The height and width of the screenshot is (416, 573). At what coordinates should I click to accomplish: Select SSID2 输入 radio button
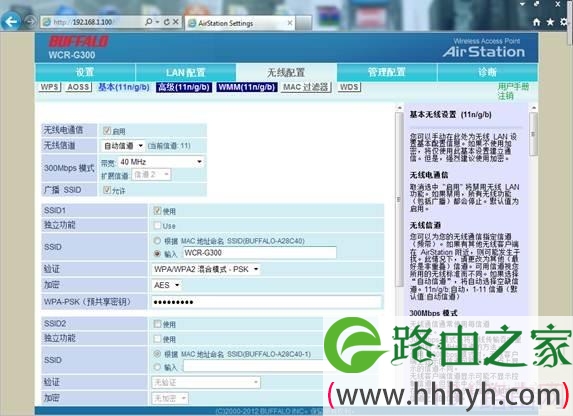(x=157, y=366)
